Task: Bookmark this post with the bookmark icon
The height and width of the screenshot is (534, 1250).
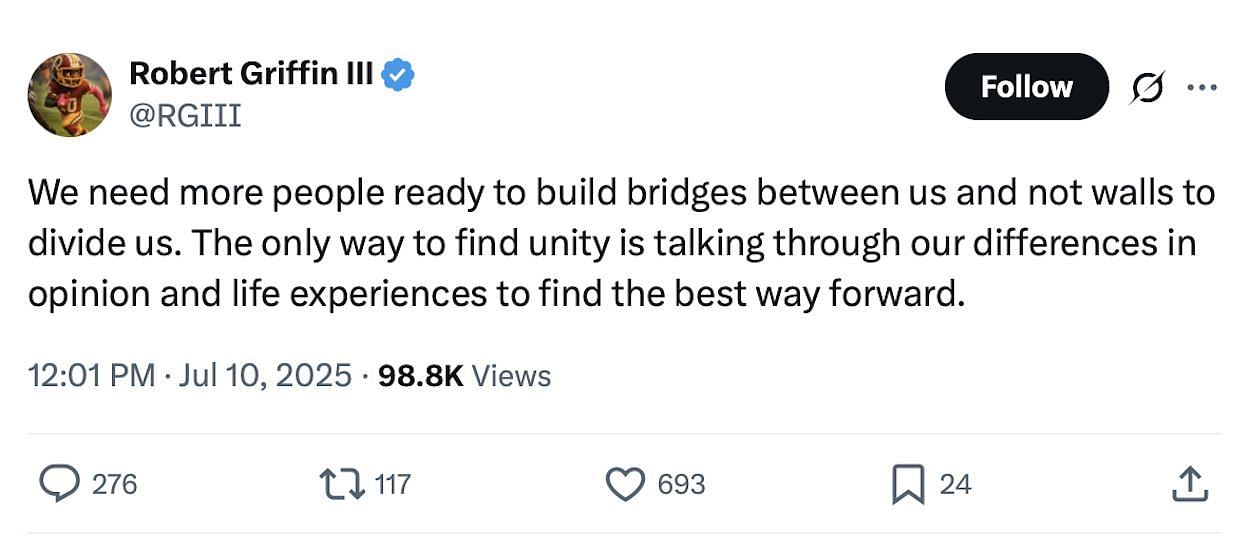Action: click(x=908, y=485)
